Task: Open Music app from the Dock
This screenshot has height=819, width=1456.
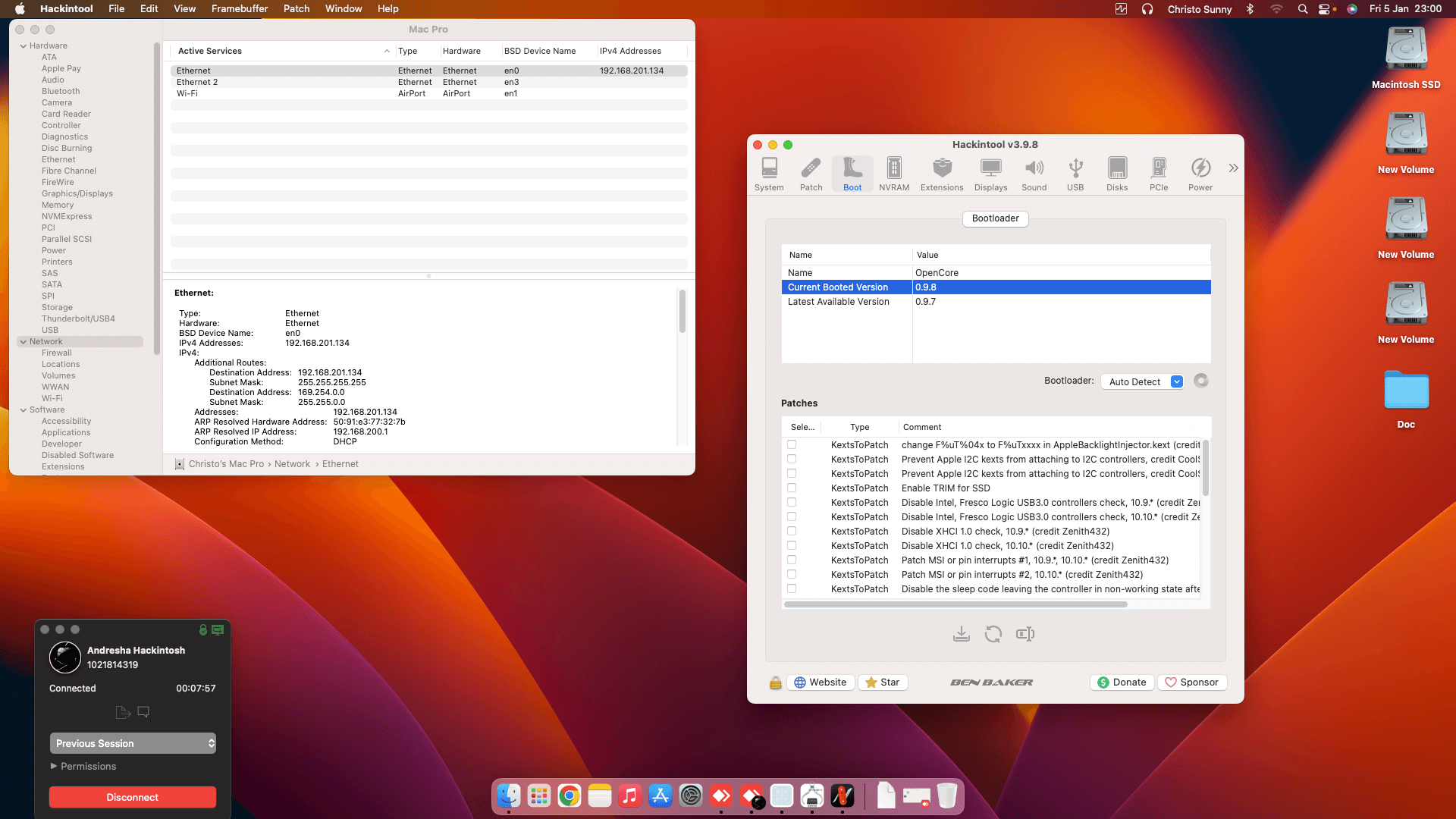Action: pyautogui.click(x=630, y=795)
